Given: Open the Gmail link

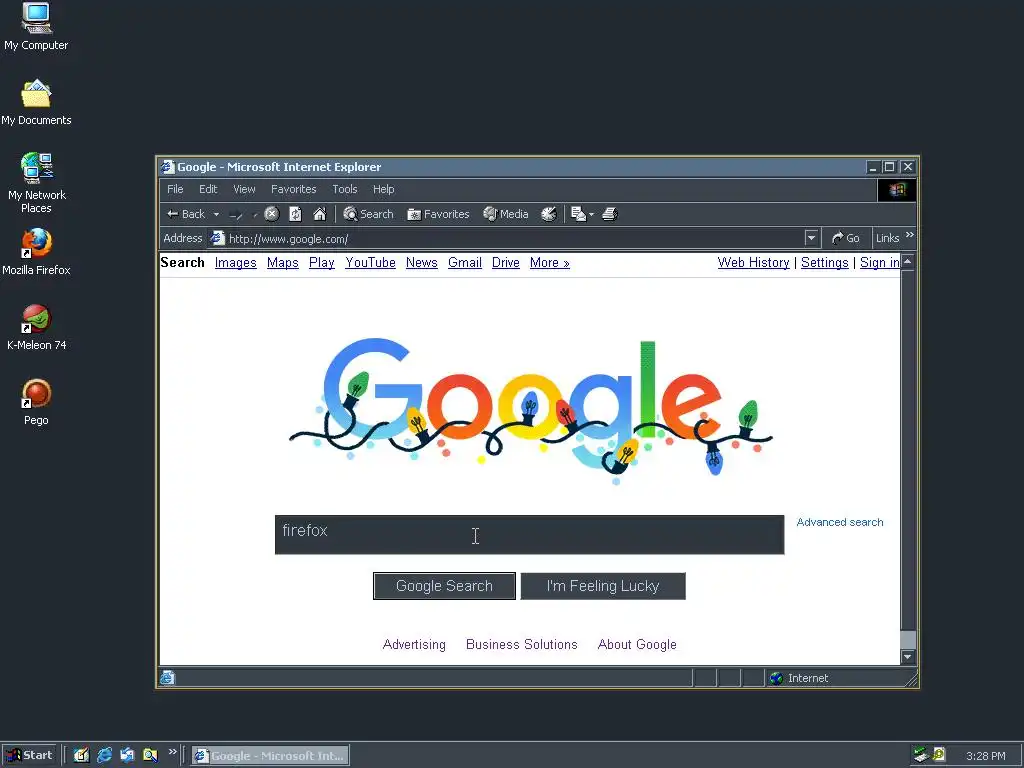Looking at the screenshot, I should point(465,263).
